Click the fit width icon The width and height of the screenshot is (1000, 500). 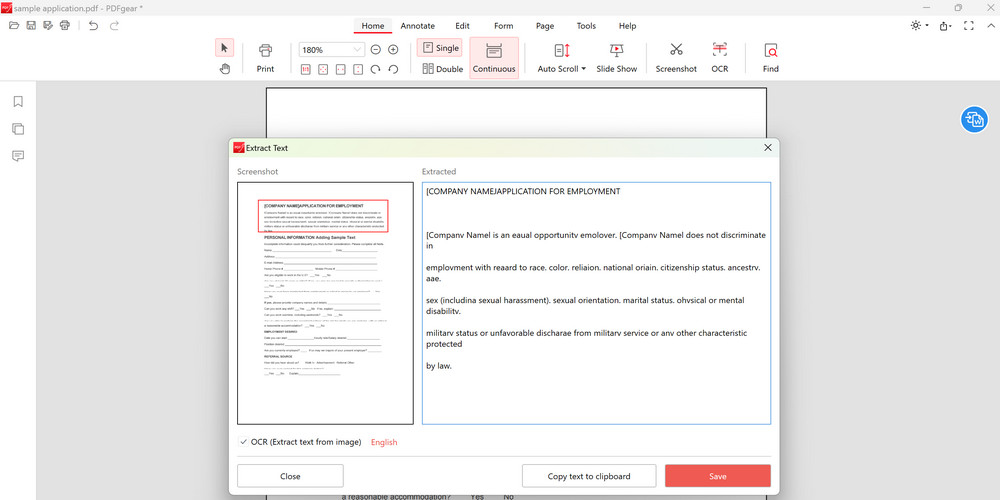coord(341,69)
